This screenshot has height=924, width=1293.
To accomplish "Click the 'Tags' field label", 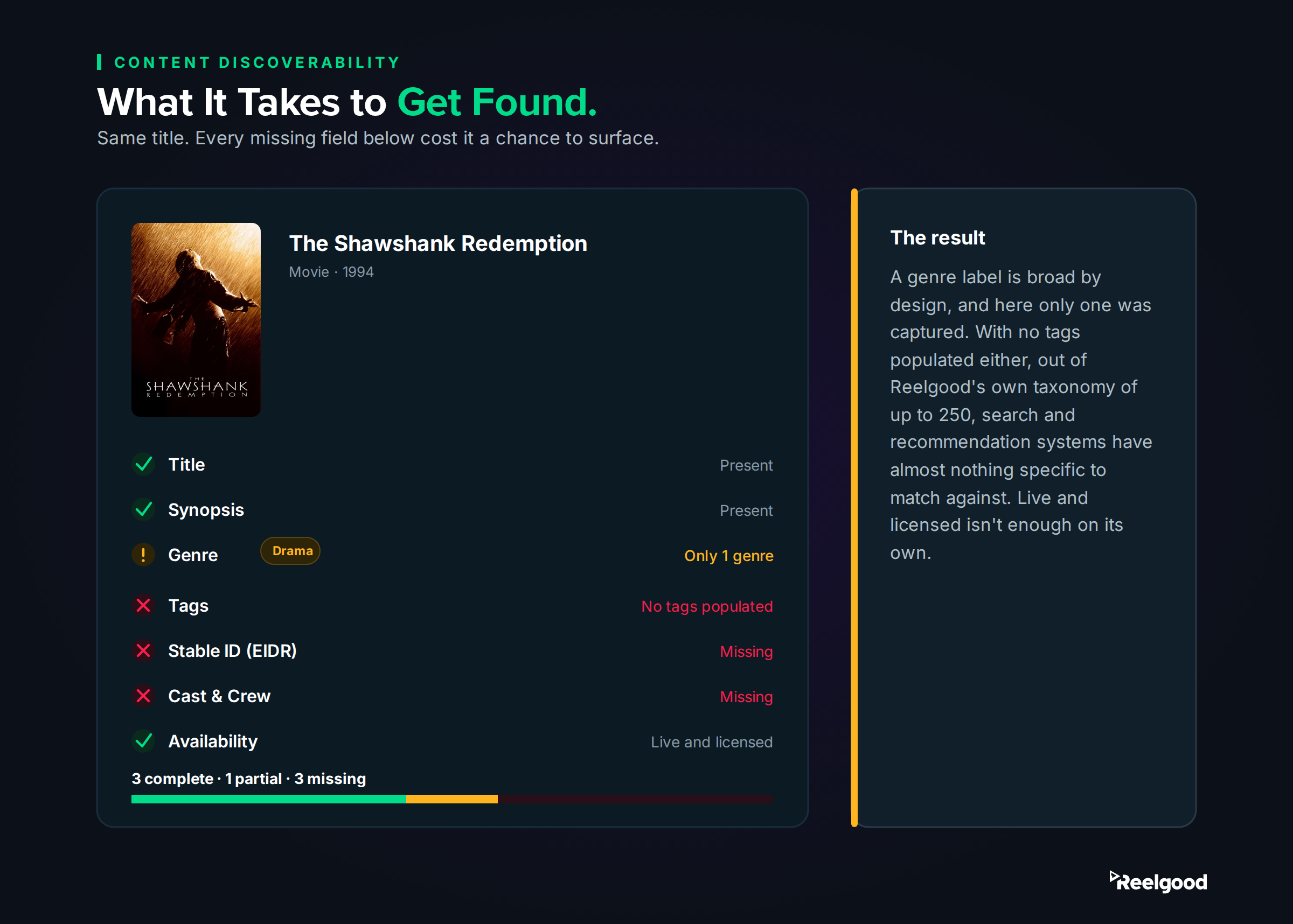I will click(189, 606).
